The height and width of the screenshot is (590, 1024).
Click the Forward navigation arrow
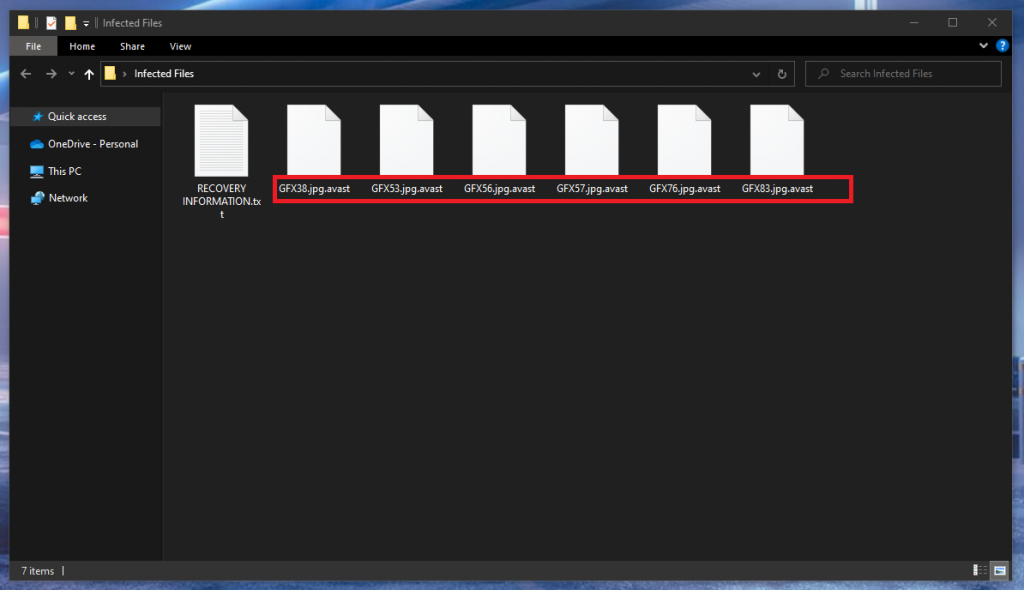51,74
